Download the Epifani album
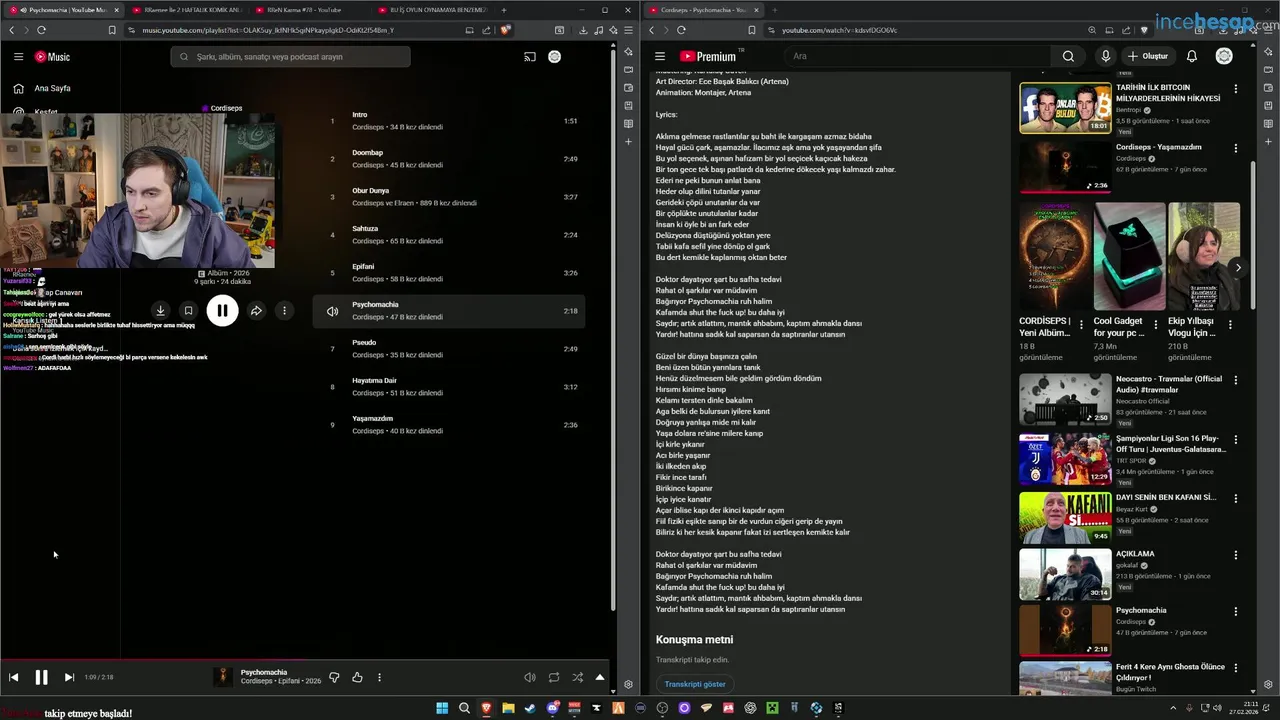 coord(160,311)
